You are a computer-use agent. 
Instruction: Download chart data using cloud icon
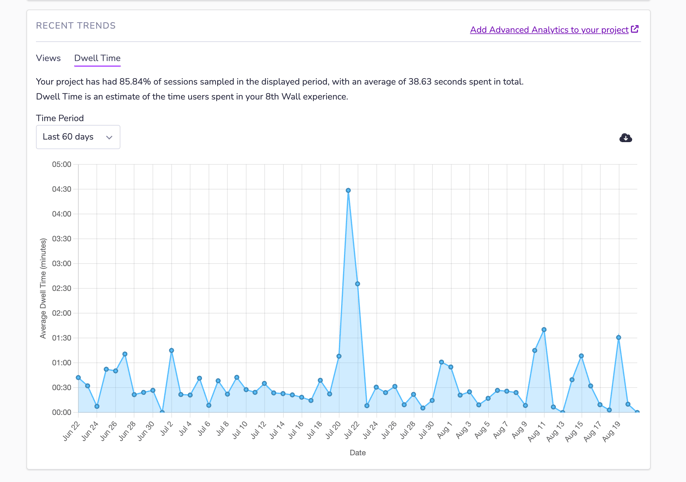(625, 138)
